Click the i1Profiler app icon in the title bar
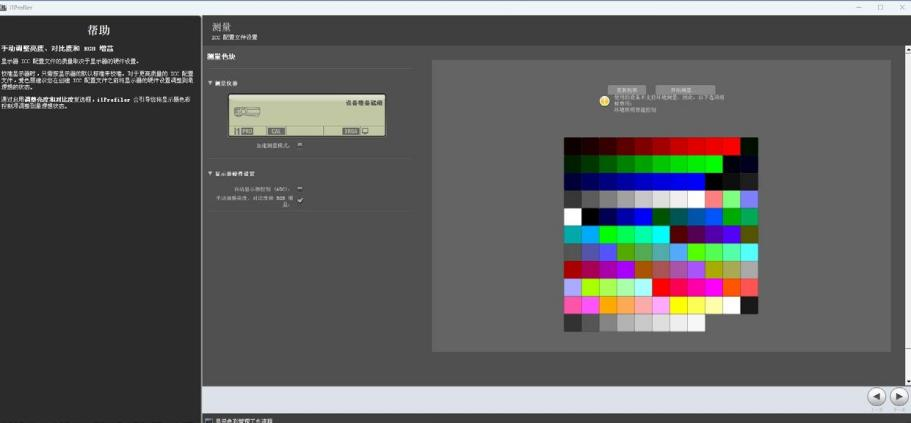 [x=3, y=7]
